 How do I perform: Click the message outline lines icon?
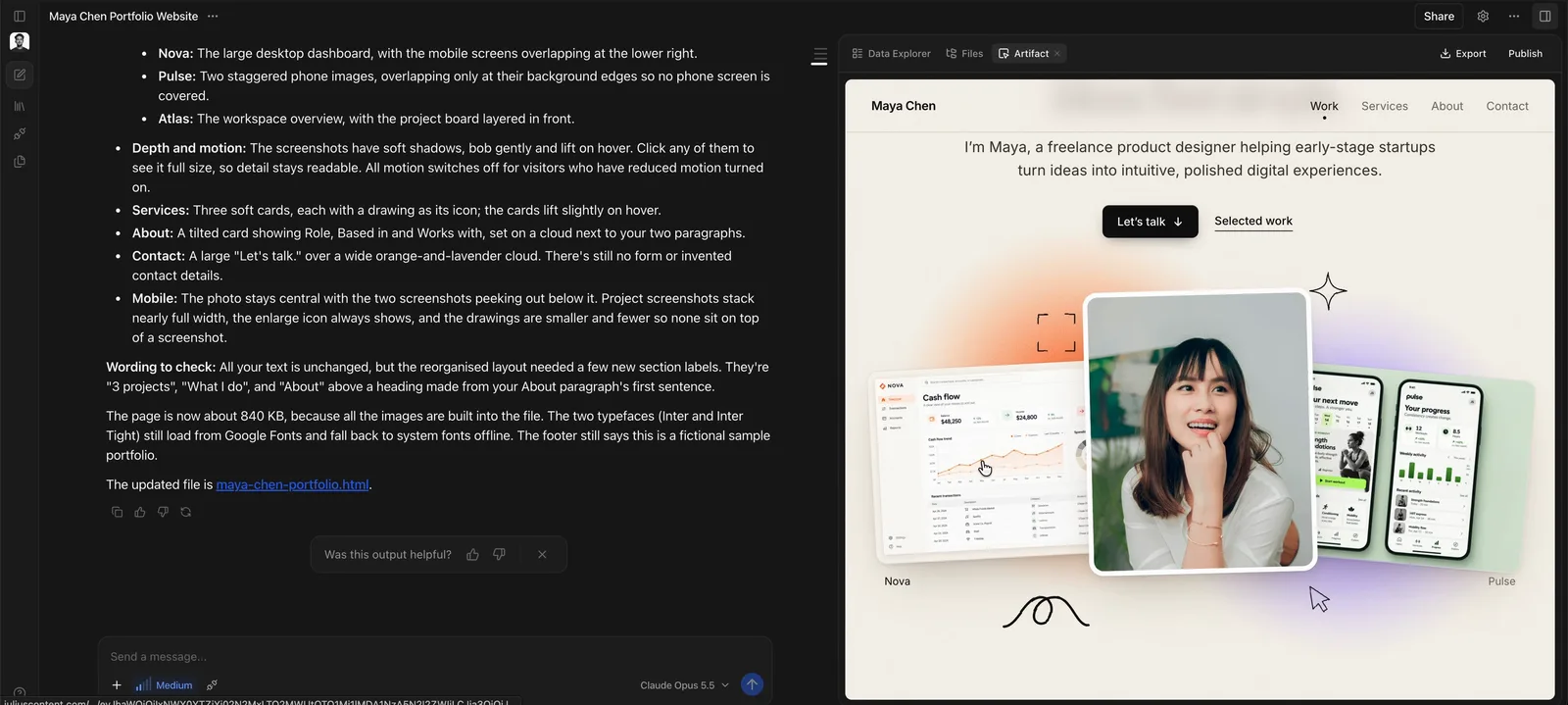coord(819,57)
